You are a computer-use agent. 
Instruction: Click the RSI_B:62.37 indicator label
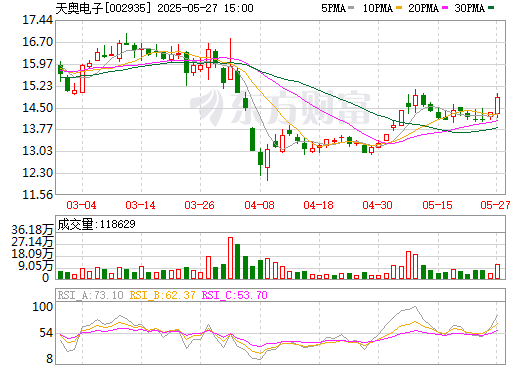click(162, 295)
